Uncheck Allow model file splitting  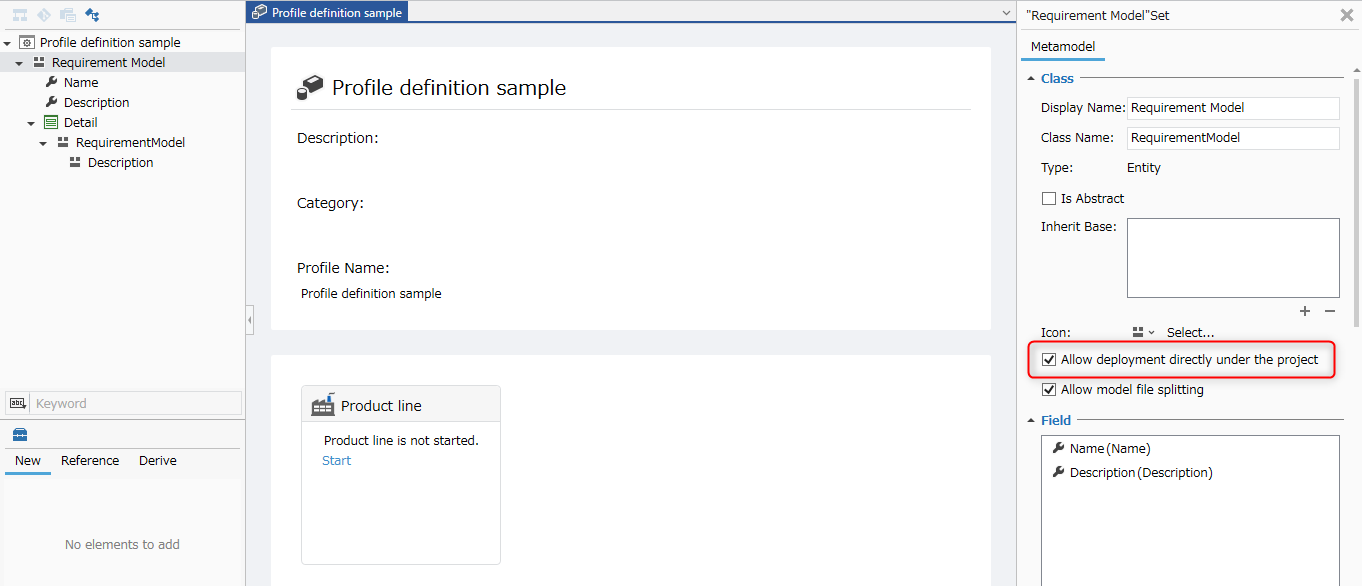pyautogui.click(x=1049, y=390)
